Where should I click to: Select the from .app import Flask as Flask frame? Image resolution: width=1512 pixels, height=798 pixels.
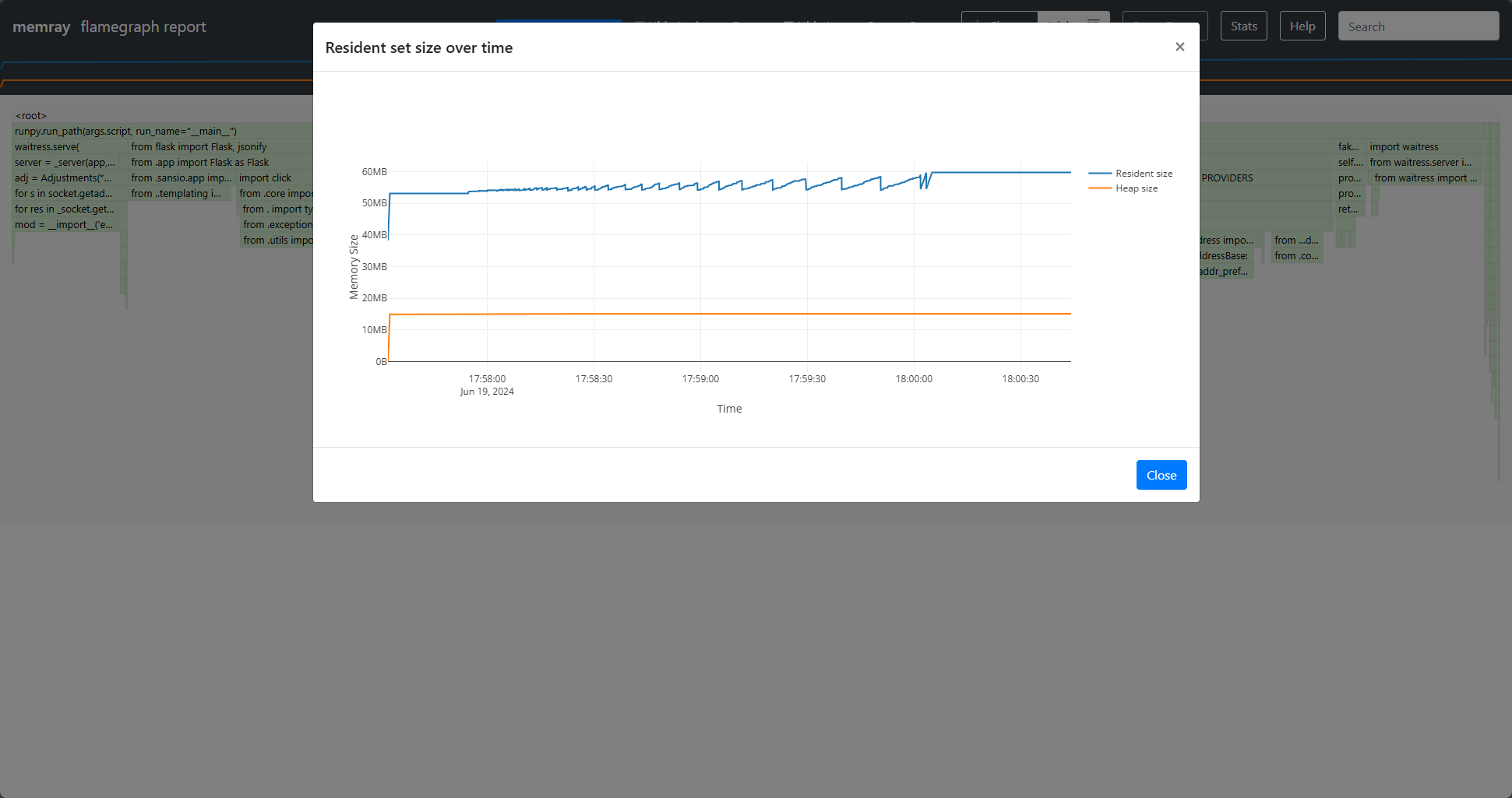point(221,163)
